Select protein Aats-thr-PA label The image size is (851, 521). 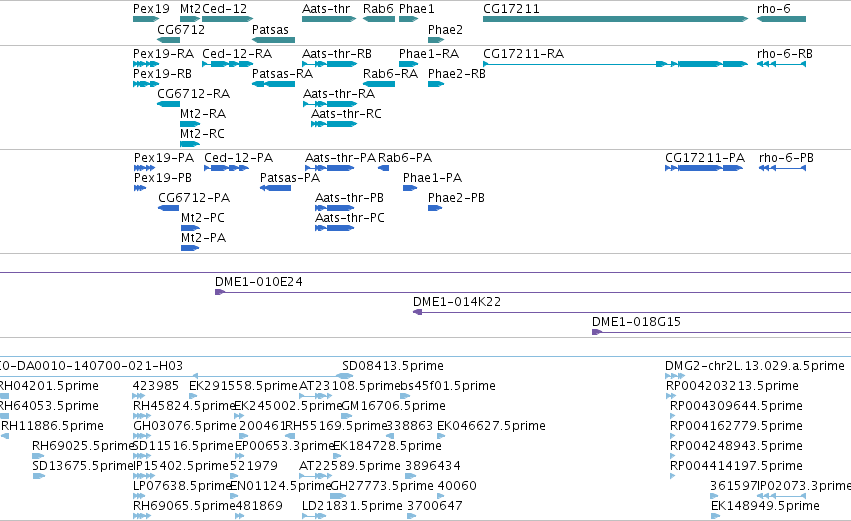340,158
